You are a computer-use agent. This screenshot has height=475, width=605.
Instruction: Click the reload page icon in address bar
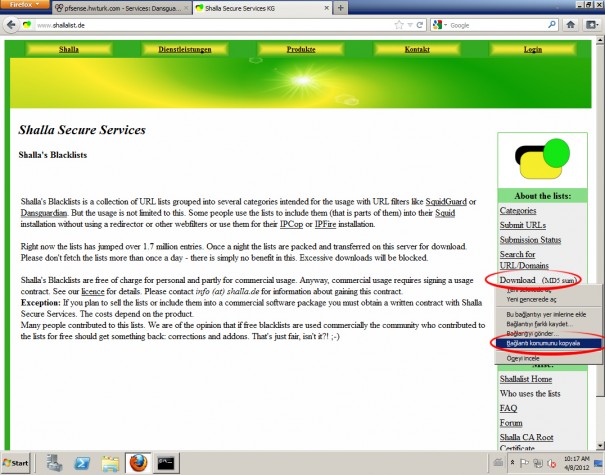[420, 25]
